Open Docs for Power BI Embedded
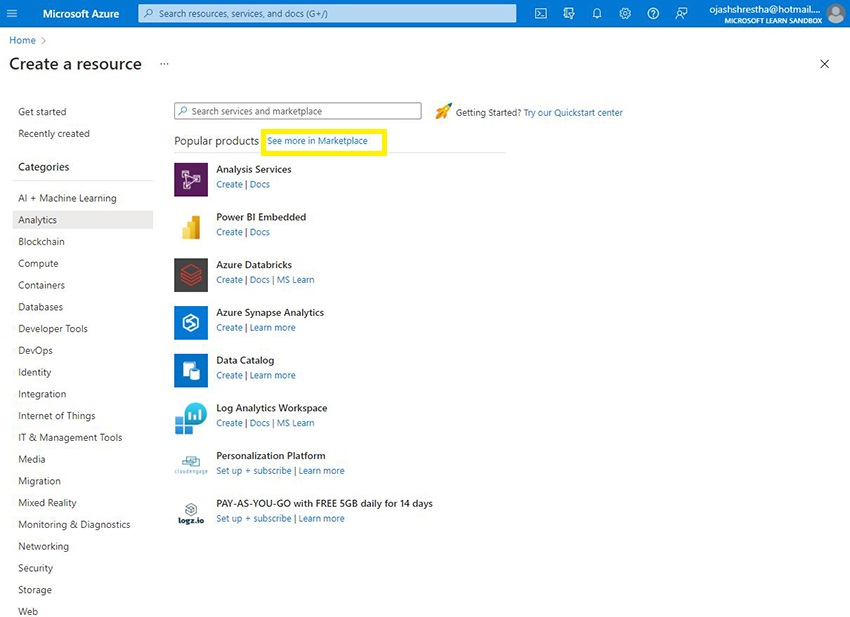Image resolution: width=850 pixels, height=617 pixels. coord(260,232)
